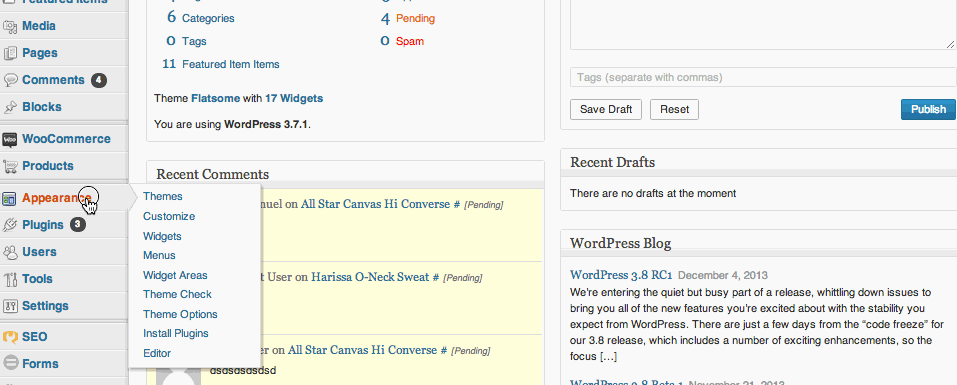957x385 pixels.
Task: Select Editor from the Appearance flyout
Action: (x=157, y=353)
